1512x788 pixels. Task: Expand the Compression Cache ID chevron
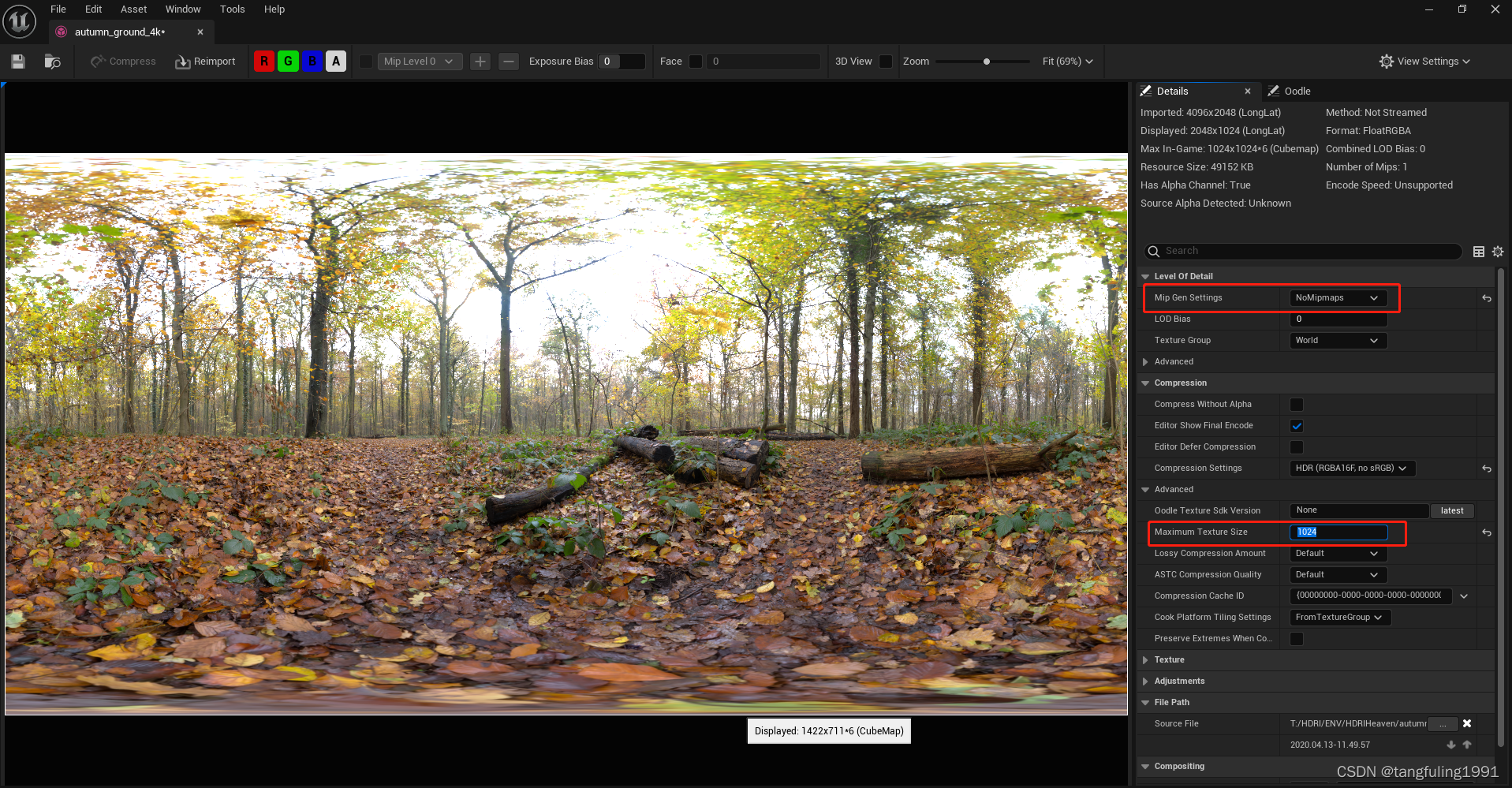pyautogui.click(x=1464, y=596)
